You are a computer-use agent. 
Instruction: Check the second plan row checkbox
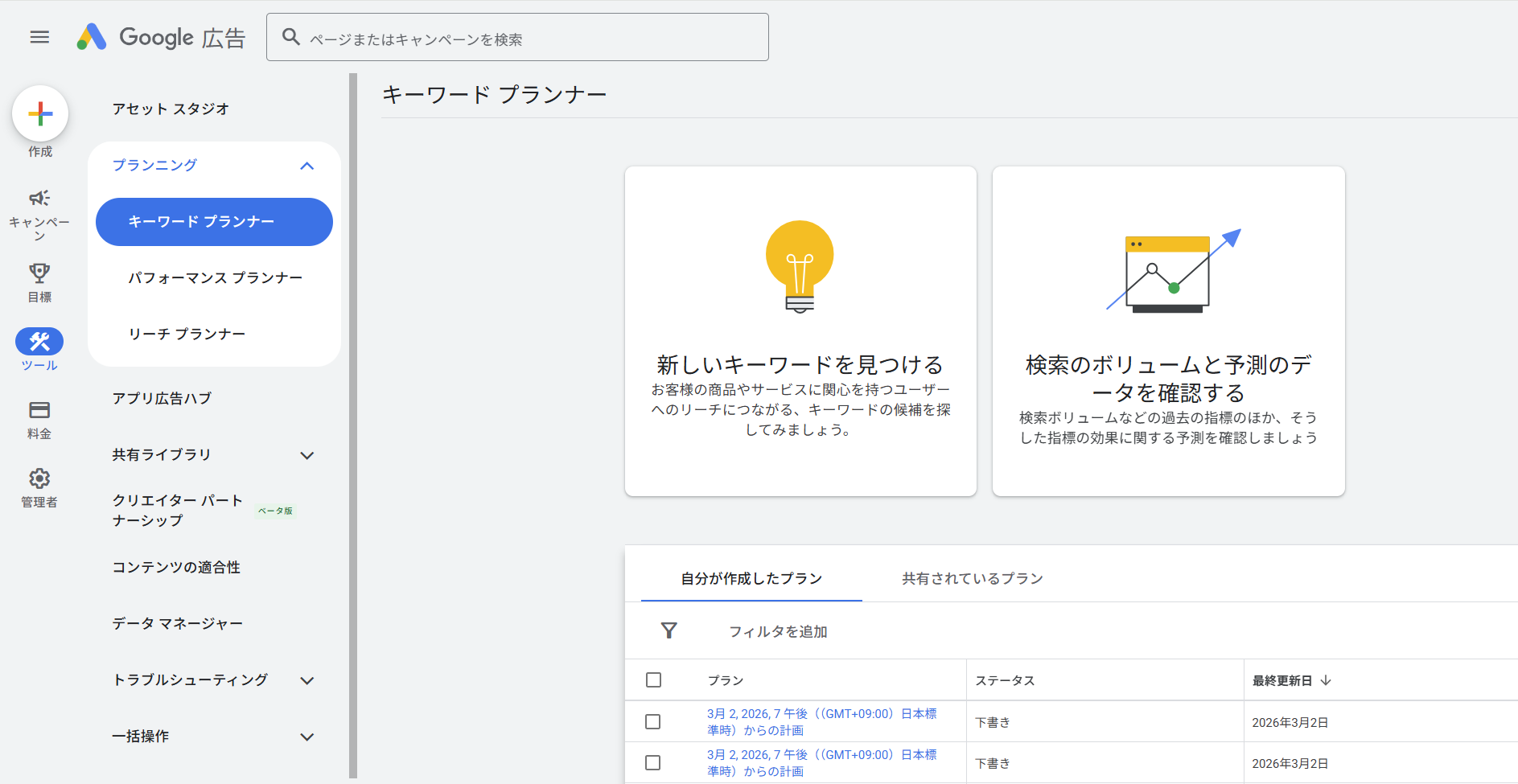pyautogui.click(x=653, y=763)
